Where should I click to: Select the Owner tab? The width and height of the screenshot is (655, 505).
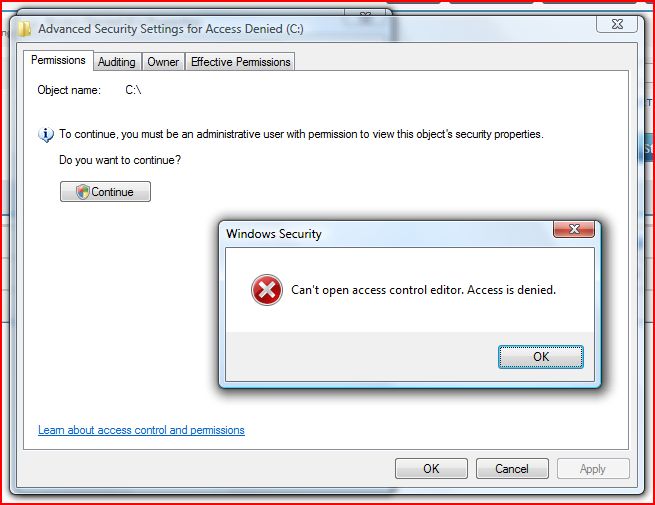coord(163,62)
